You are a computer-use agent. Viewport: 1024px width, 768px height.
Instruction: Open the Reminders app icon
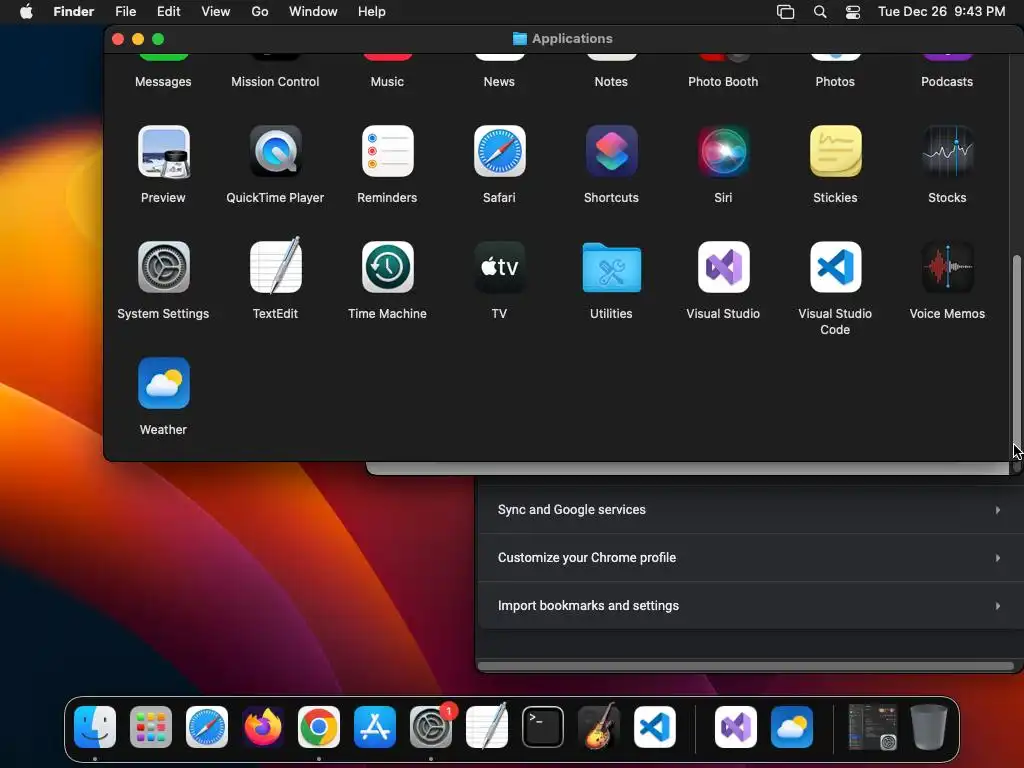point(387,152)
